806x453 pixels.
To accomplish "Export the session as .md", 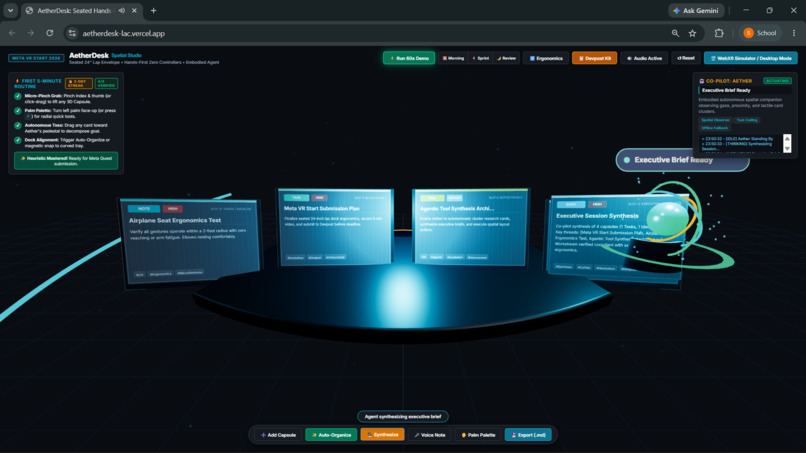I will click(528, 435).
